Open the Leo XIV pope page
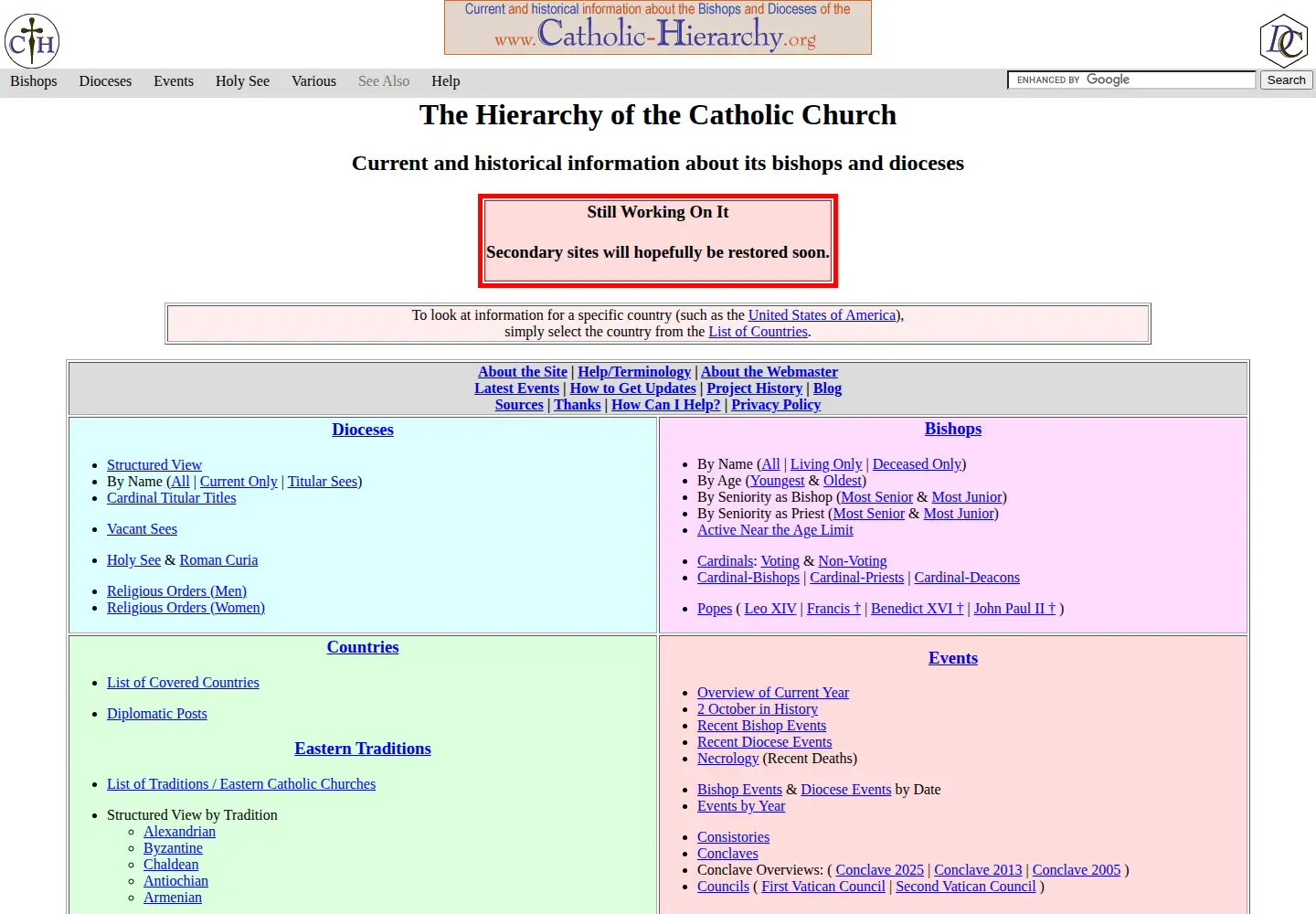 pos(769,609)
